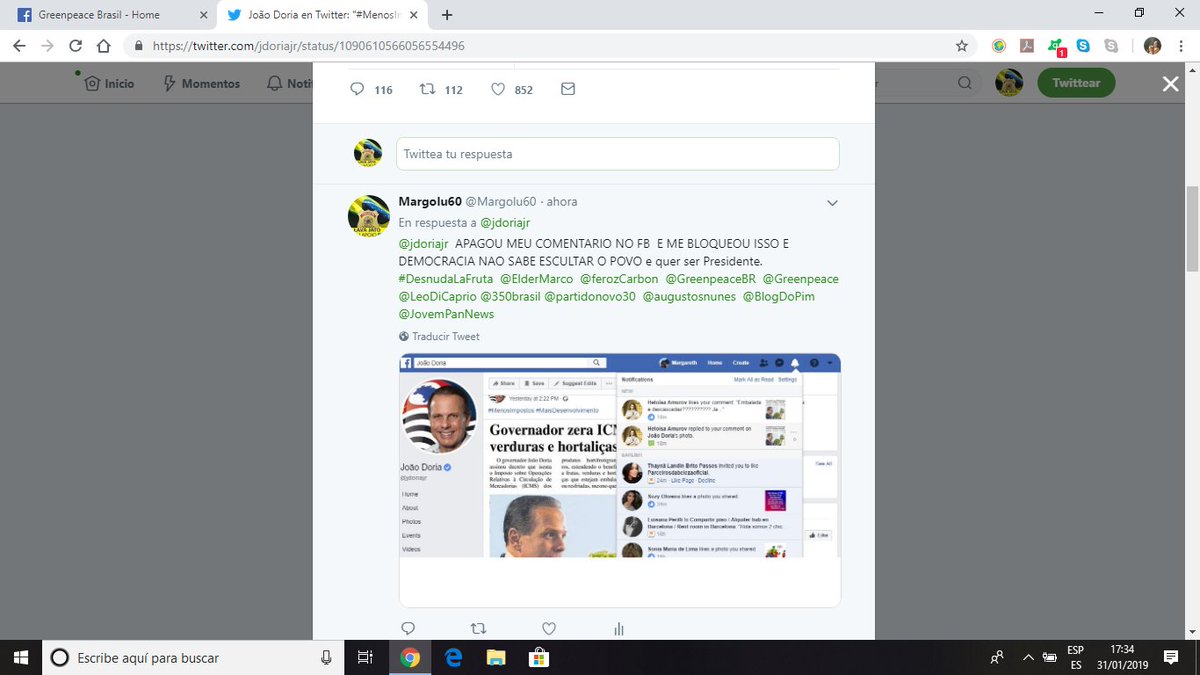This screenshot has width=1200, height=675.
Task: Click the Twittea tu respuesta field
Action: coord(617,154)
